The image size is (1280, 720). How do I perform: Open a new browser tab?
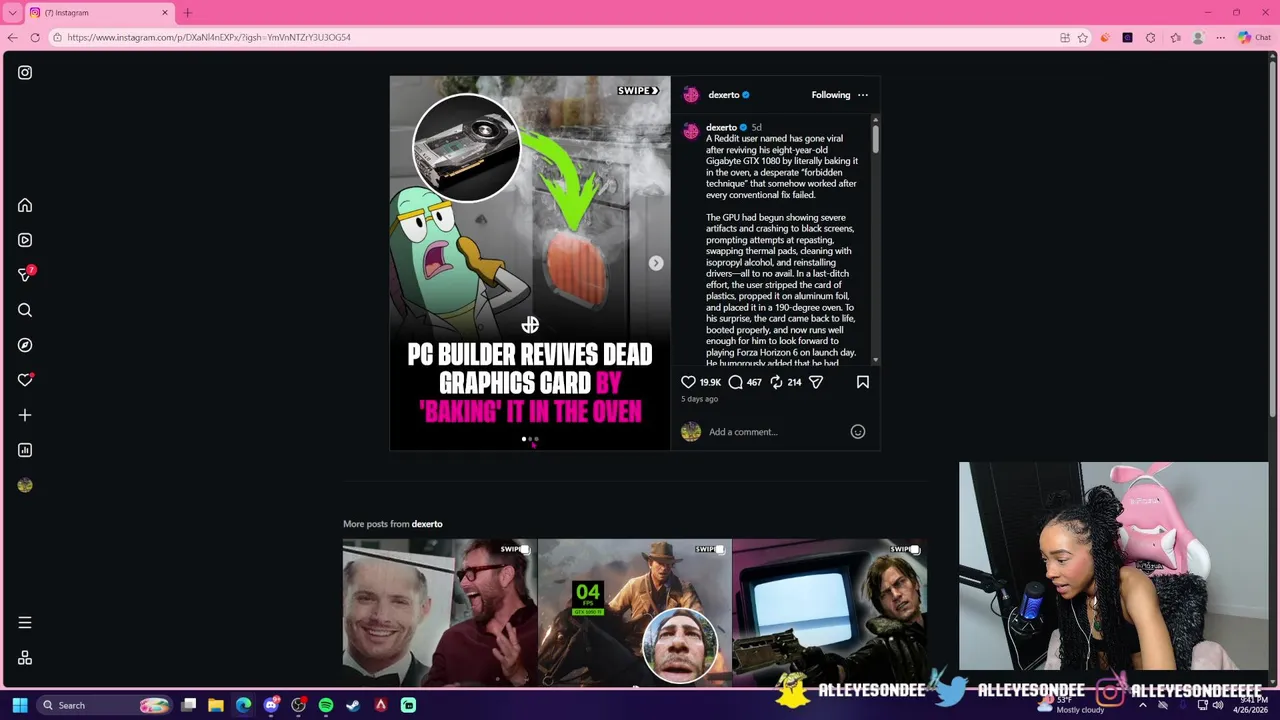187,13
